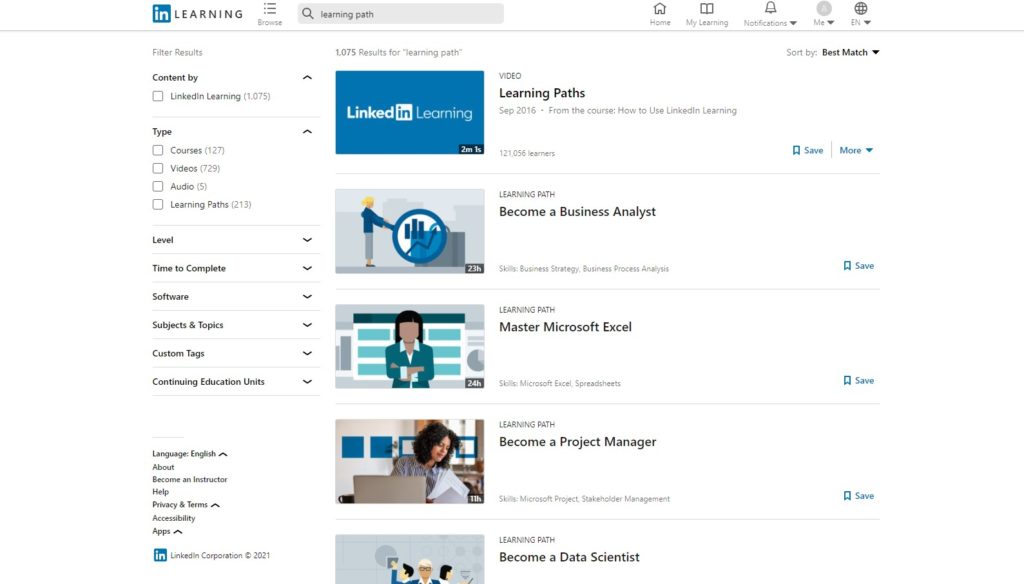Save Master Microsoft Excel path
This screenshot has width=1024, height=584.
tap(858, 381)
